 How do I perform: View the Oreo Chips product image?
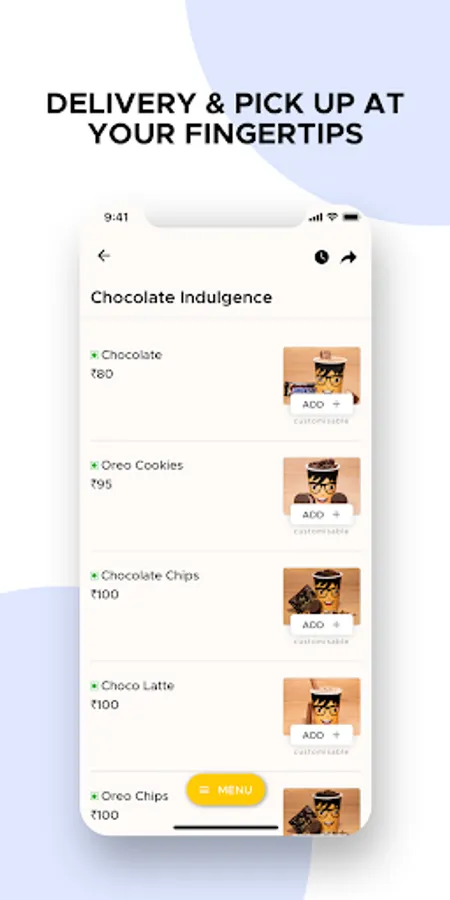pos(322,810)
